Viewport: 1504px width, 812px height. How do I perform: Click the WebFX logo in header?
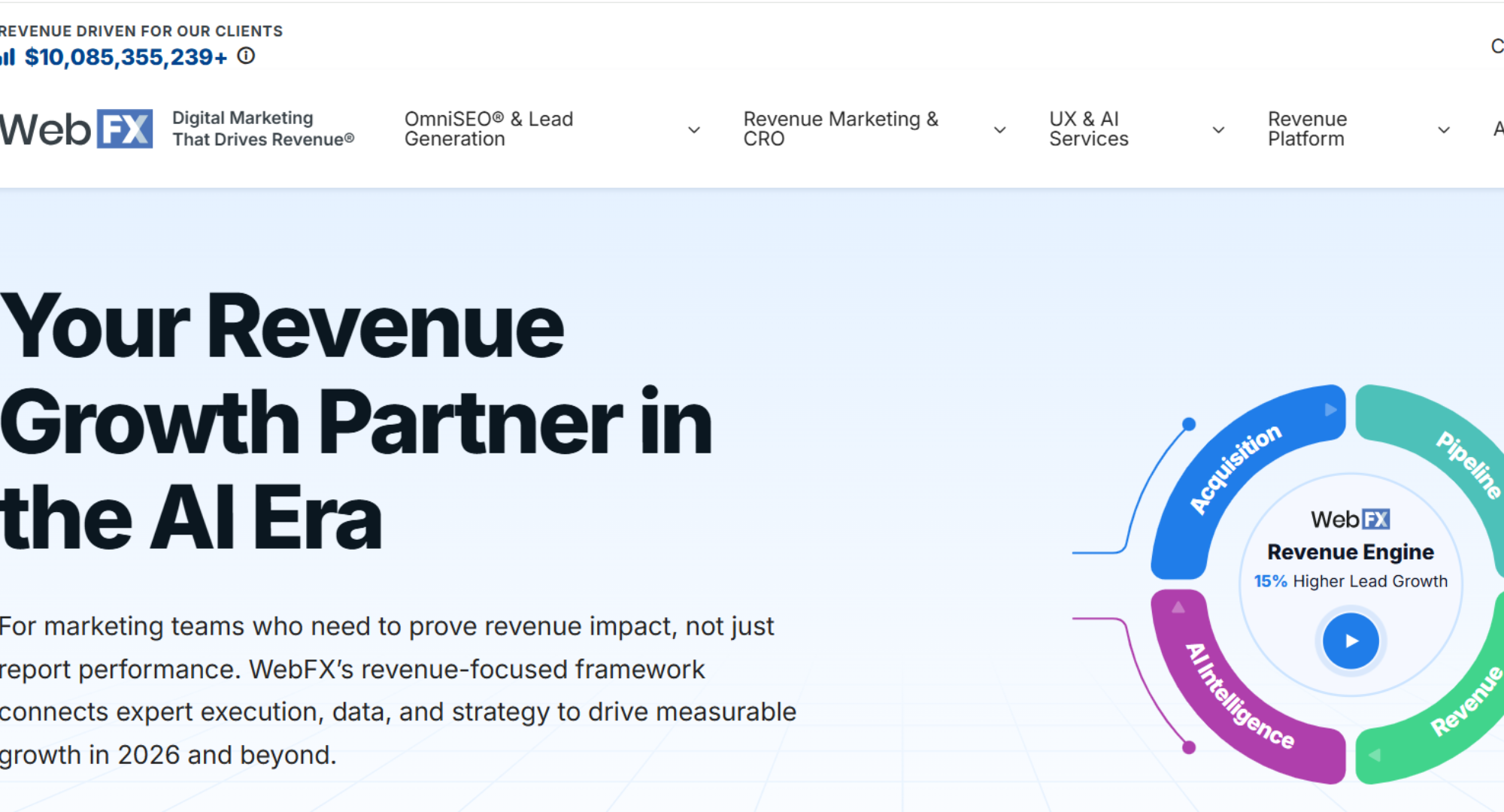(76, 129)
